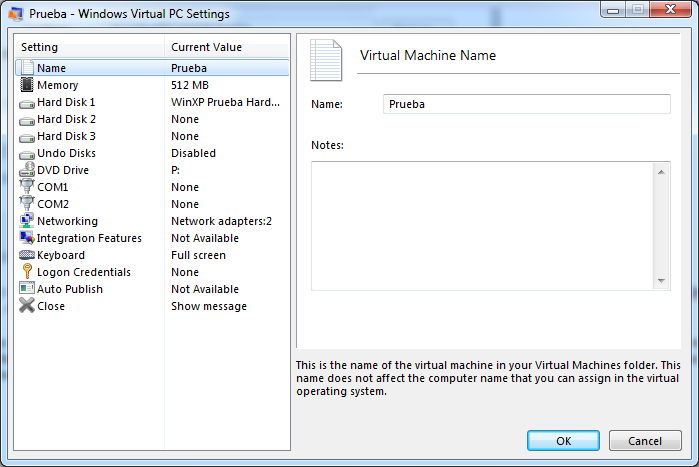The image size is (699, 467).
Task: Click the 'Show message' close value
Action: click(209, 306)
